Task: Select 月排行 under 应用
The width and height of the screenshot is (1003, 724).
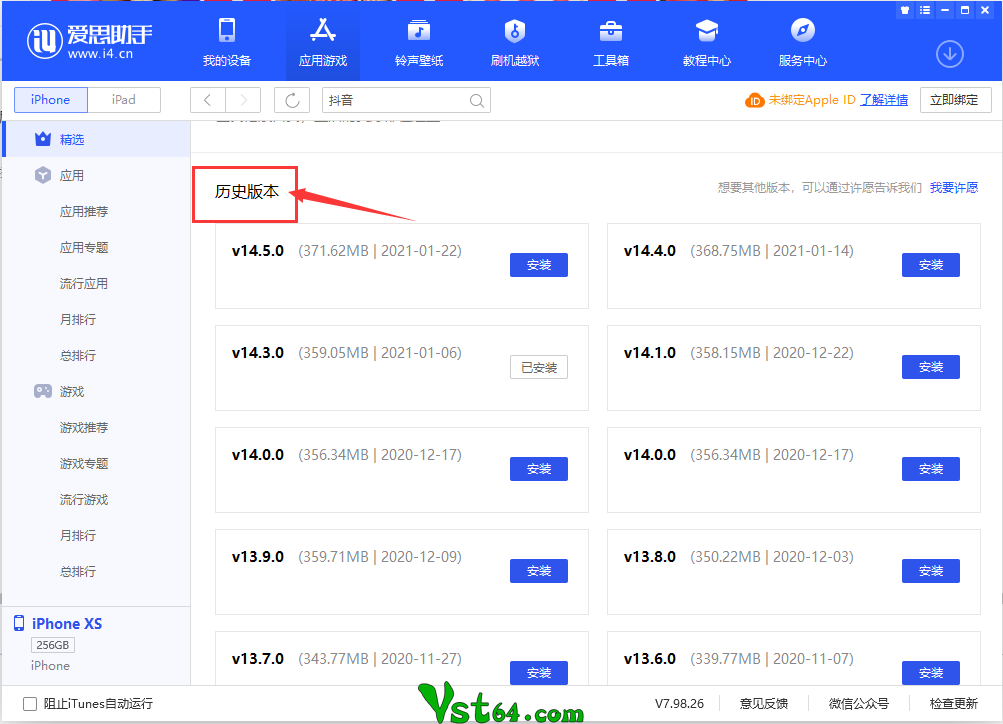Action: point(77,319)
